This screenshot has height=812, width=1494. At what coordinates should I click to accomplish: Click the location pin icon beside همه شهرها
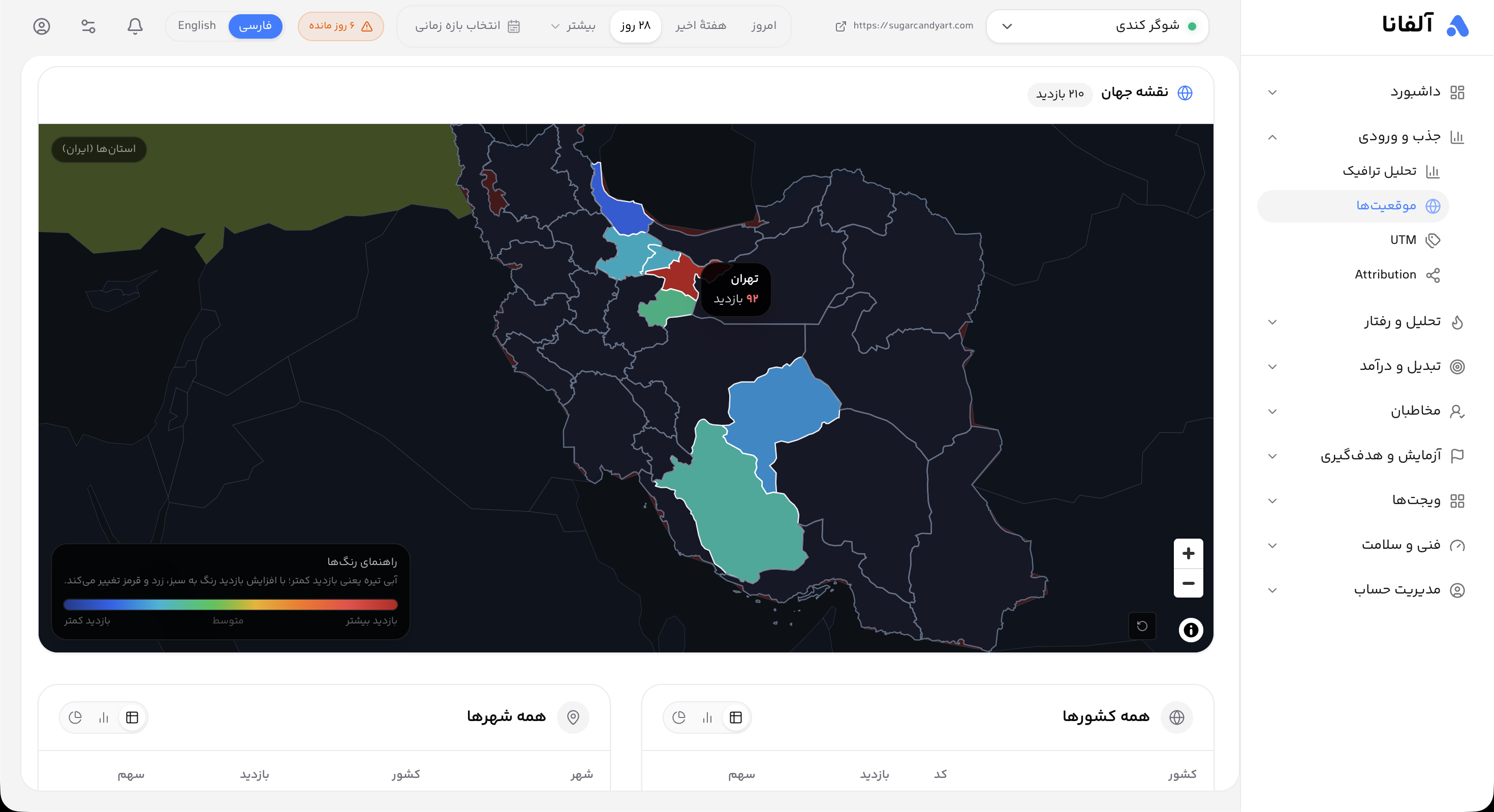(573, 717)
